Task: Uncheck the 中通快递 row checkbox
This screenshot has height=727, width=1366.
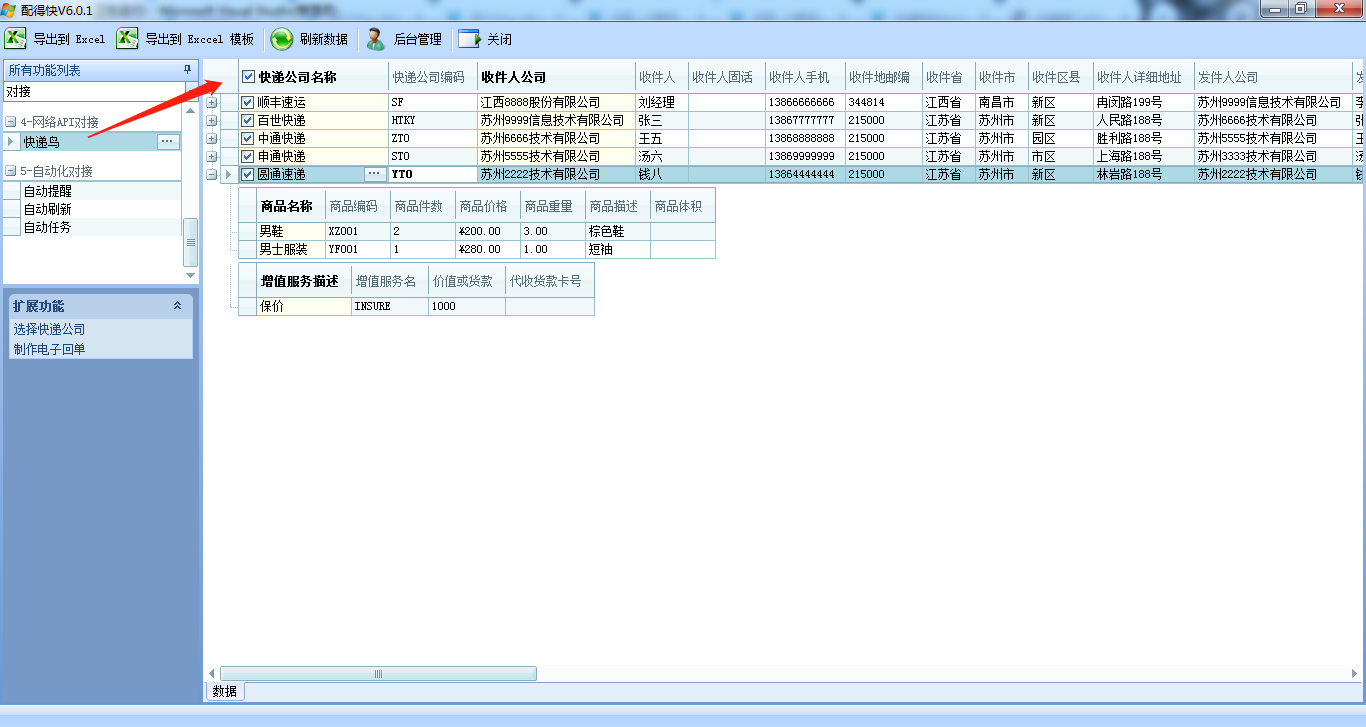Action: pyautogui.click(x=248, y=138)
